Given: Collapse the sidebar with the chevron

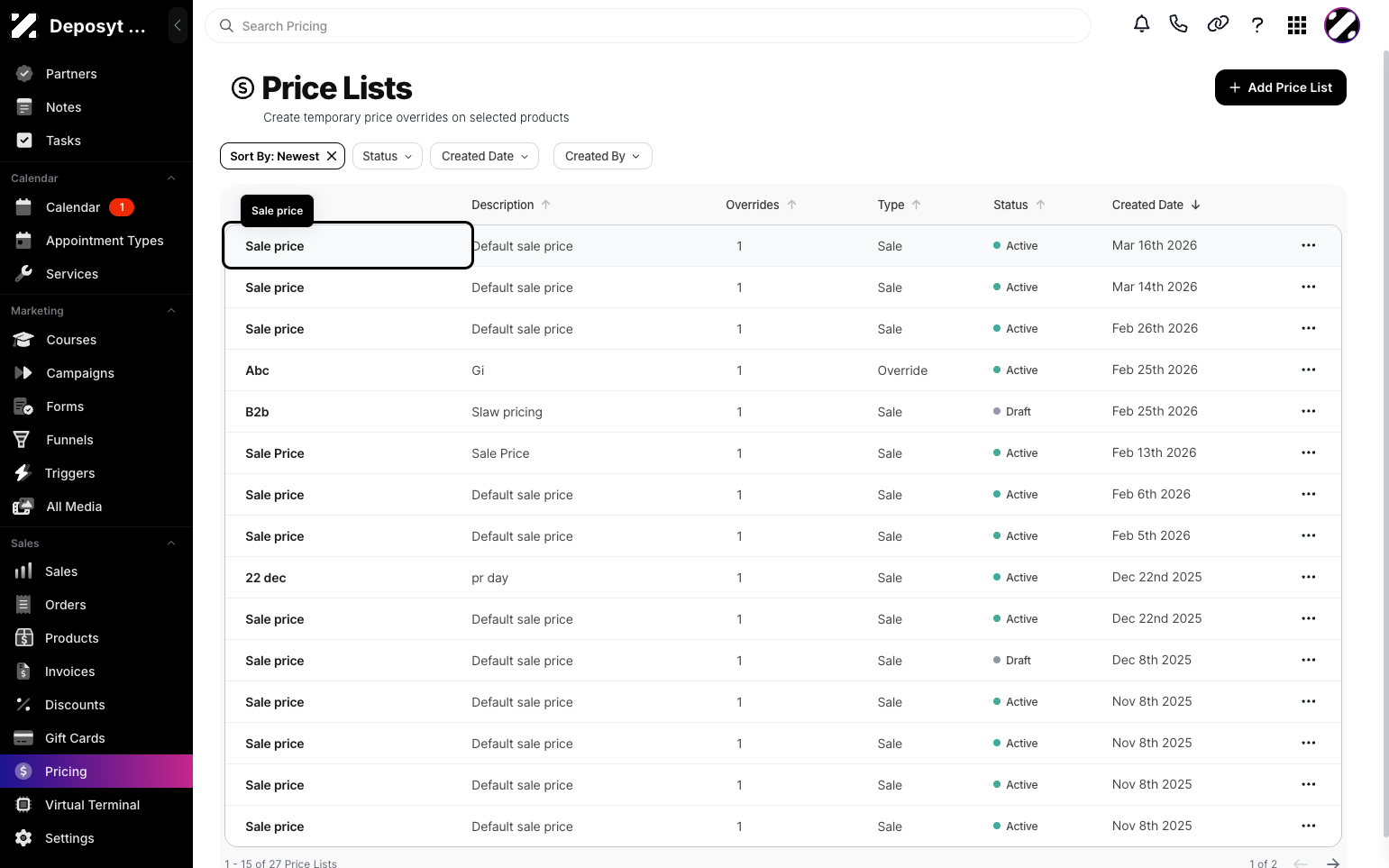Looking at the screenshot, I should click(178, 25).
